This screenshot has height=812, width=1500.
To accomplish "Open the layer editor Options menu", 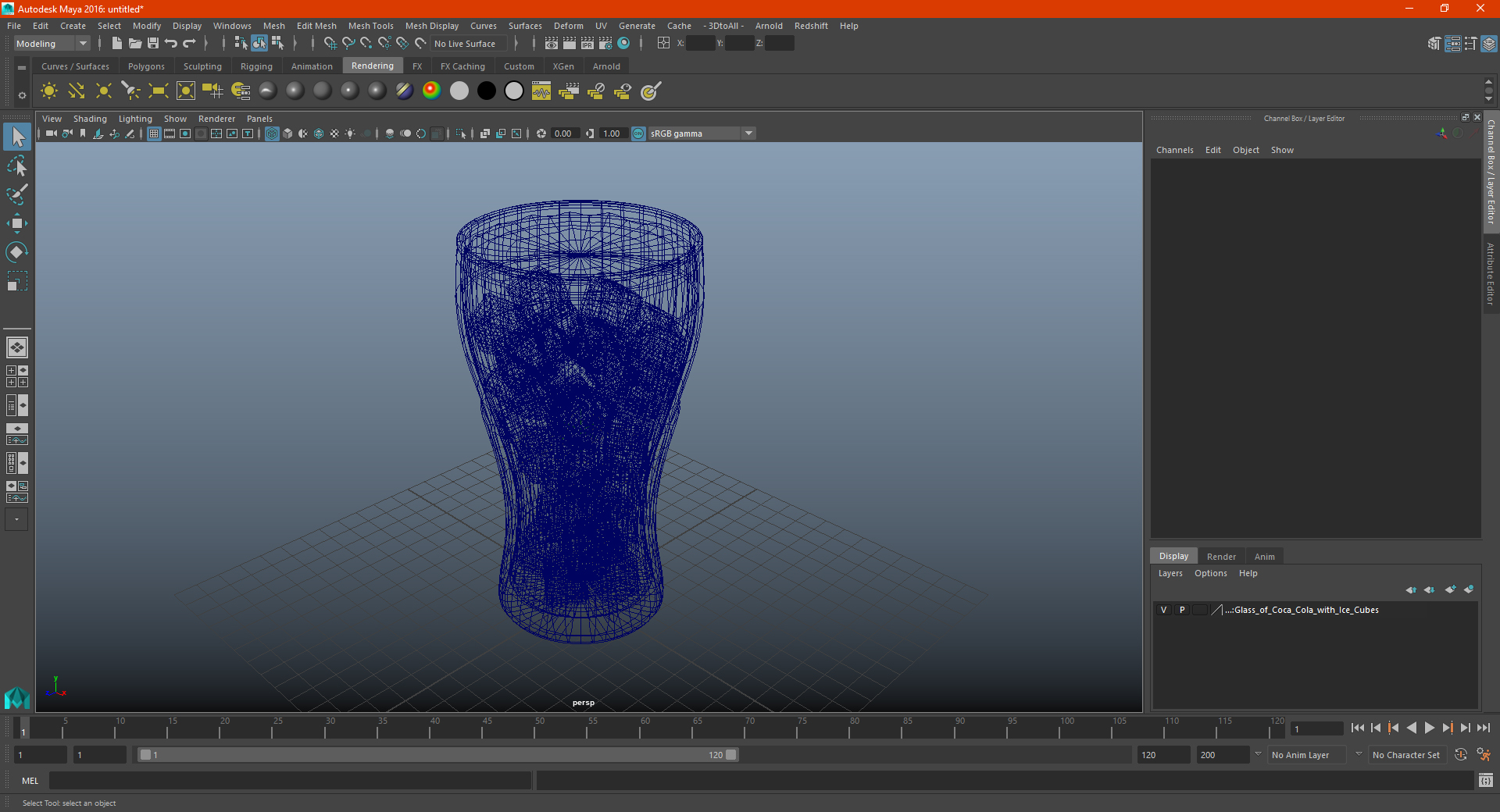I will 1210,573.
